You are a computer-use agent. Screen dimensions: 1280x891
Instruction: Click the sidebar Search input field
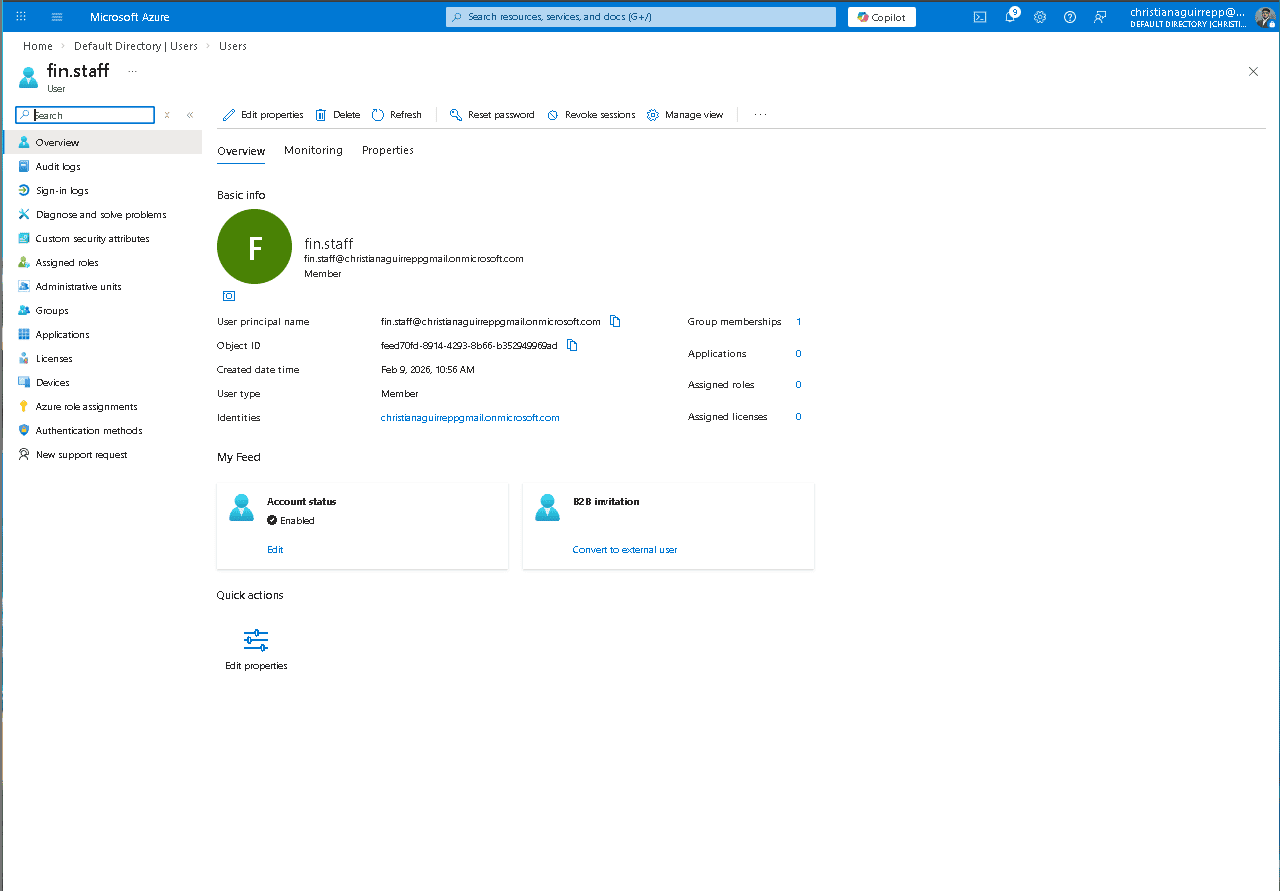pyautogui.click(x=92, y=115)
